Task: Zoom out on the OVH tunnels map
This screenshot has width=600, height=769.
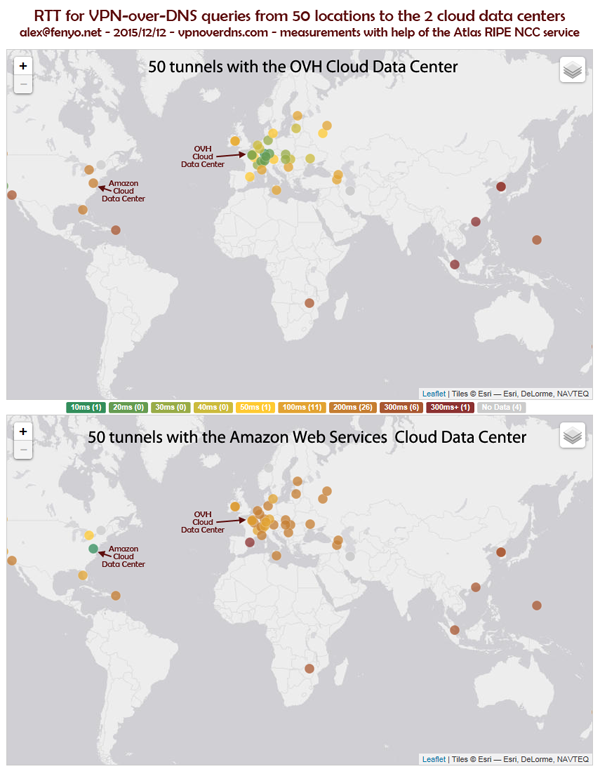Action: [x=23, y=84]
